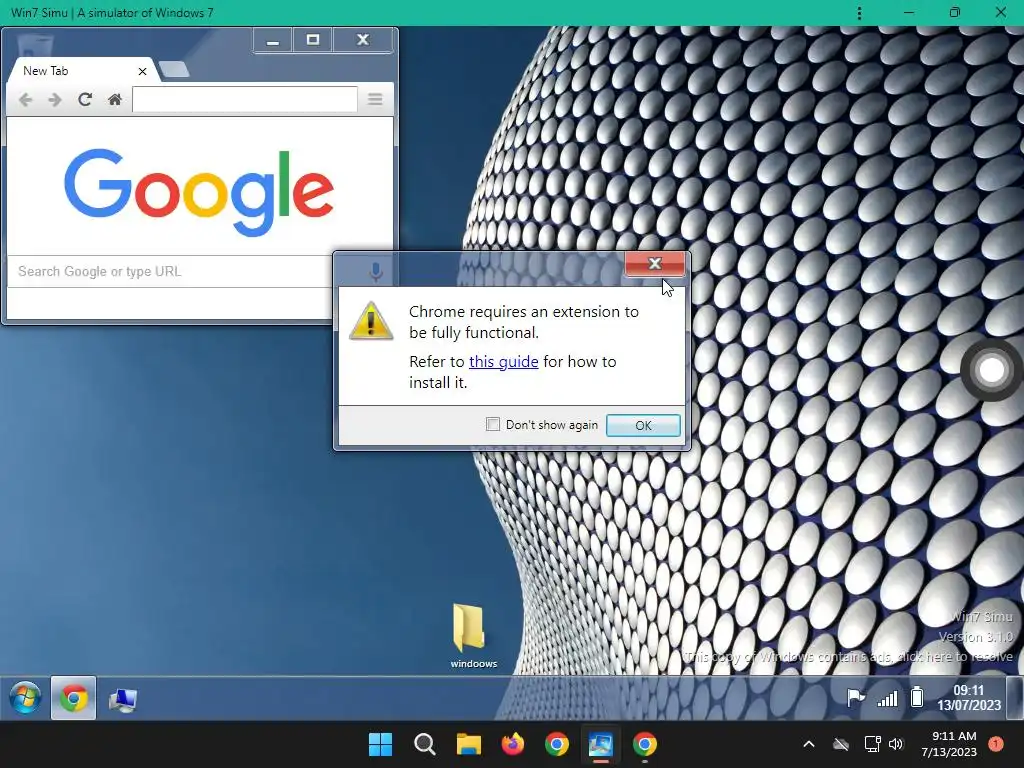The height and width of the screenshot is (768, 1024).
Task: Open the Win7 Simu three-dot menu
Action: click(859, 13)
